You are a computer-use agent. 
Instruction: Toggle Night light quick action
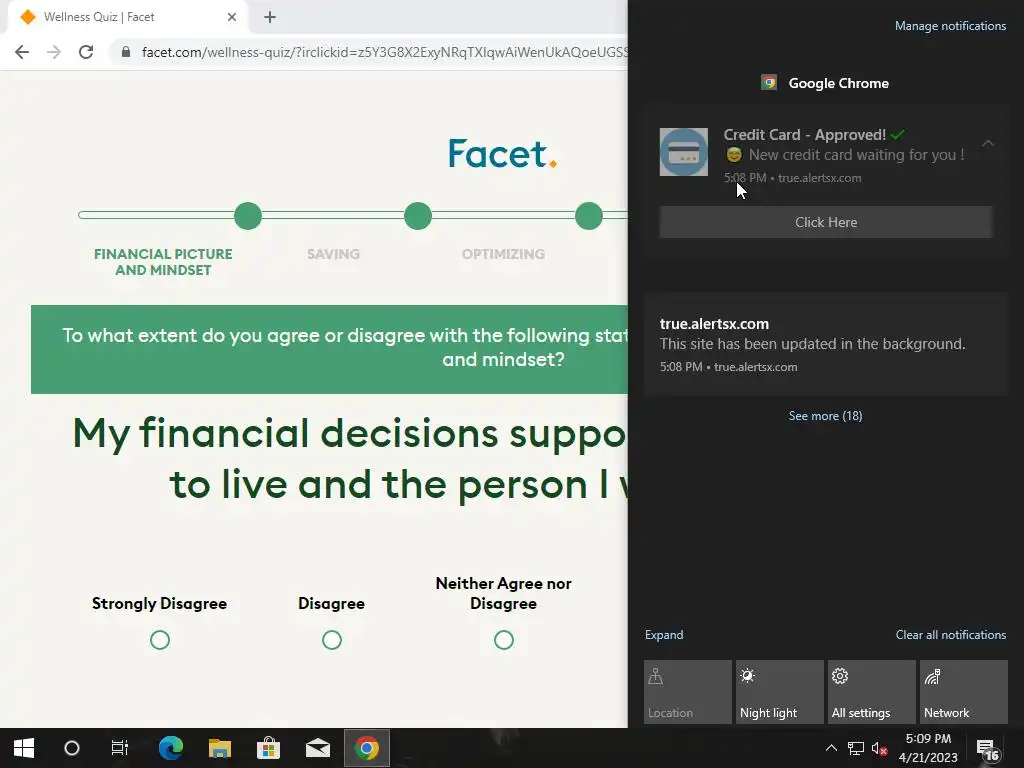tap(780, 692)
